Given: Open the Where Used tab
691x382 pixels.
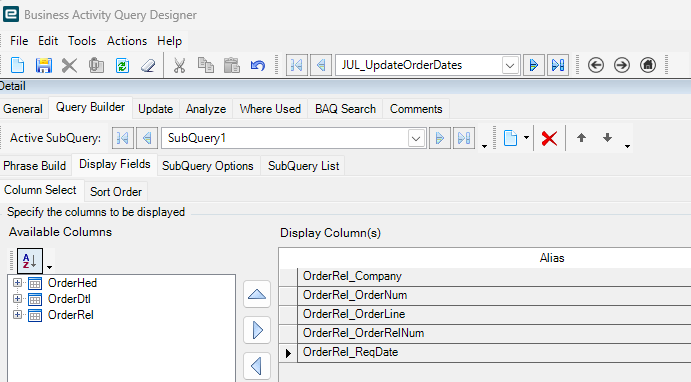Looking at the screenshot, I should (x=270, y=109).
